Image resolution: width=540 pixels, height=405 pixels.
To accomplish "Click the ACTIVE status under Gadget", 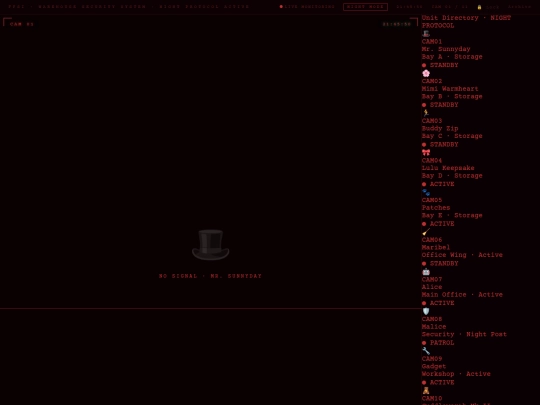I will tap(442, 382).
